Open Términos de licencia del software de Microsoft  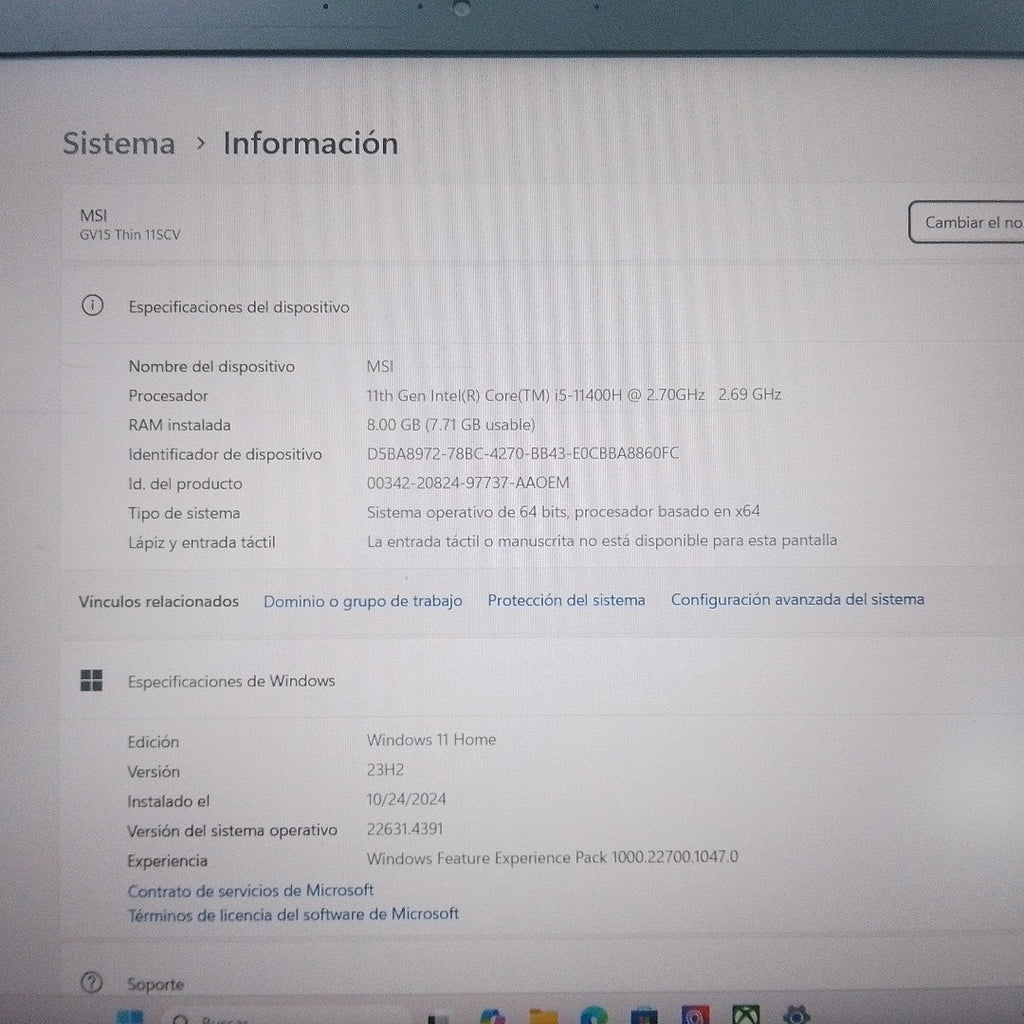point(293,914)
